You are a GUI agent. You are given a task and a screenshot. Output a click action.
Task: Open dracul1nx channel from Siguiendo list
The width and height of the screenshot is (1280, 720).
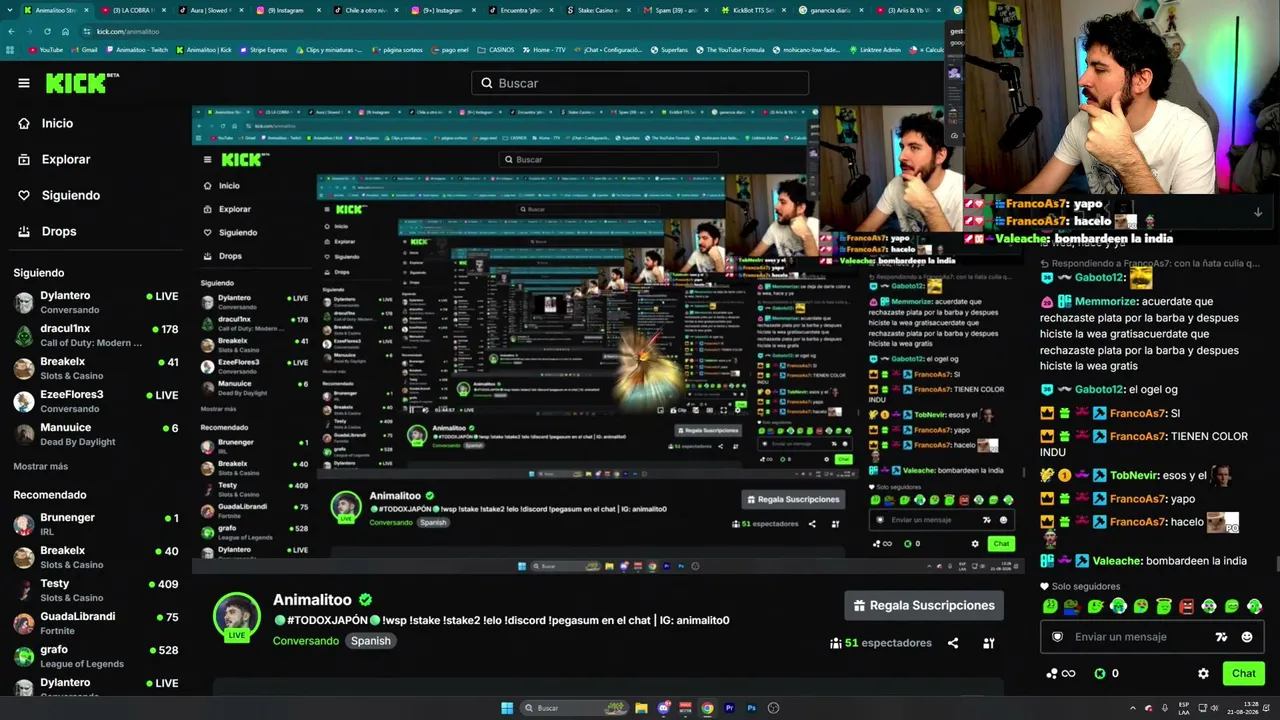95,335
